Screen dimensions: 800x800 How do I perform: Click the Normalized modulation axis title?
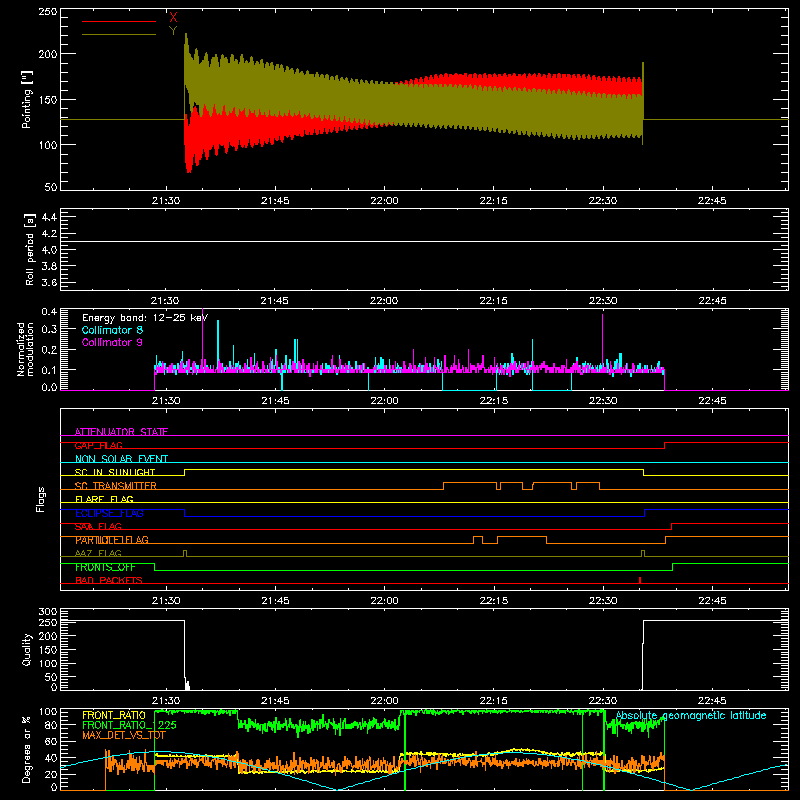pos(26,349)
